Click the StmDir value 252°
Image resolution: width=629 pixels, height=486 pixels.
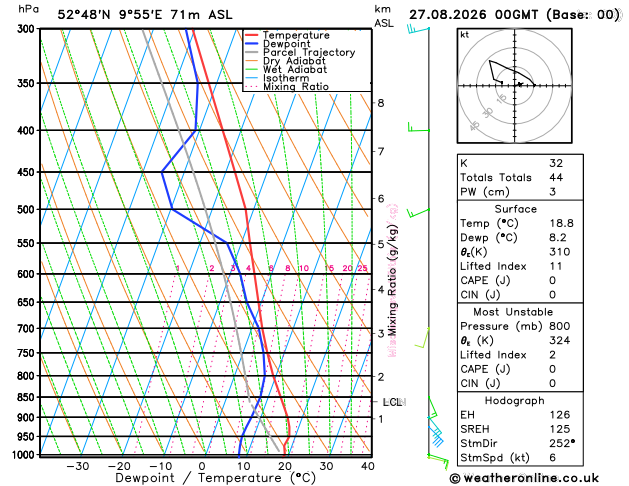coord(562,443)
